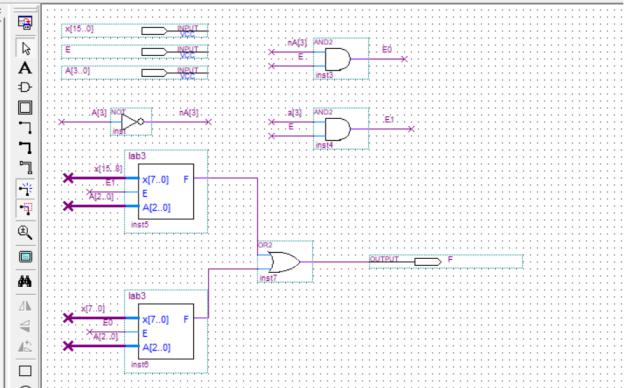Choose the Orthogonal Conduit tool

pyautogui.click(x=25, y=168)
